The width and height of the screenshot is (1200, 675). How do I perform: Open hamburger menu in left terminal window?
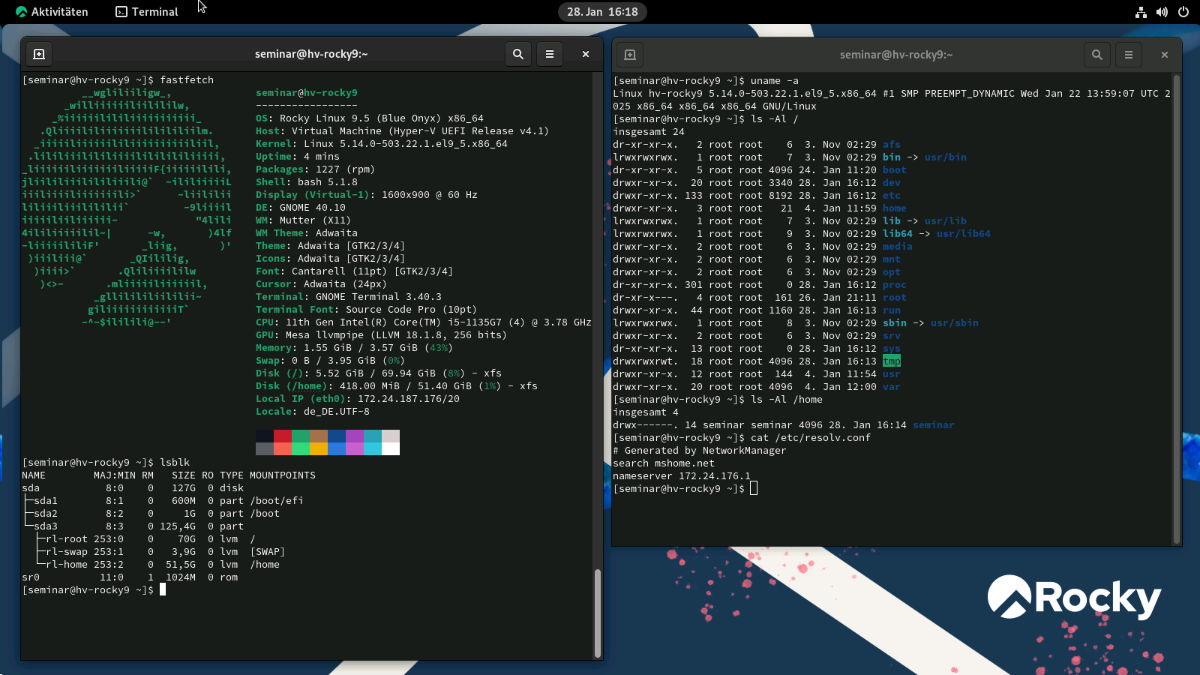coord(549,54)
